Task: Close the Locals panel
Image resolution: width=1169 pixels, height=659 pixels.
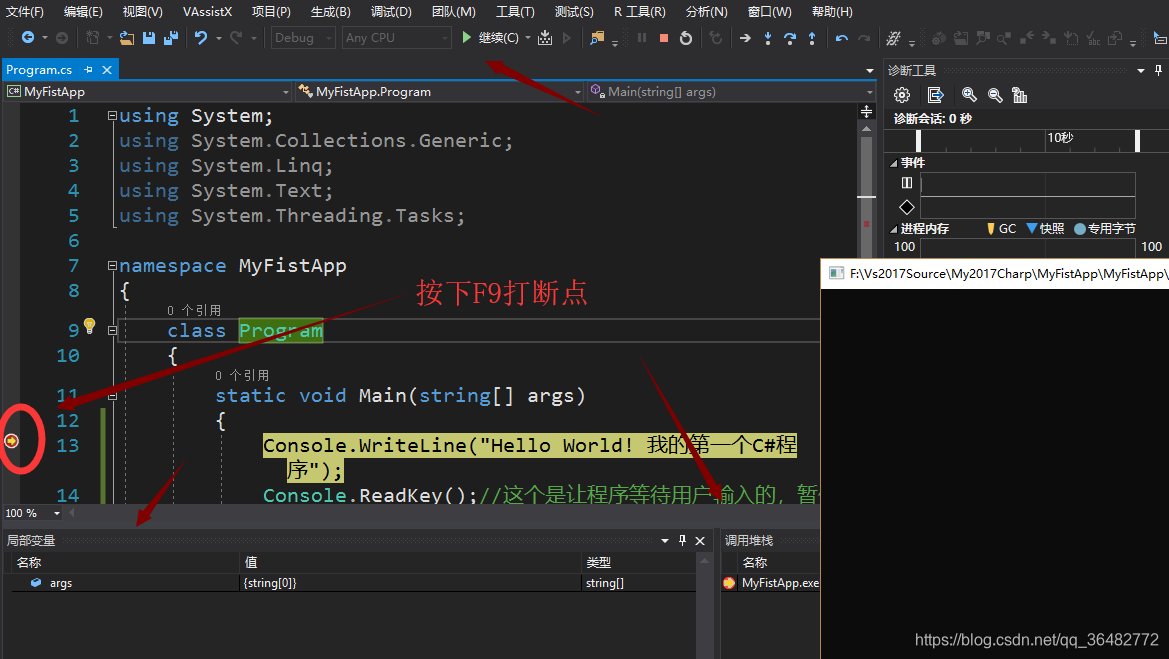Action: tap(700, 540)
